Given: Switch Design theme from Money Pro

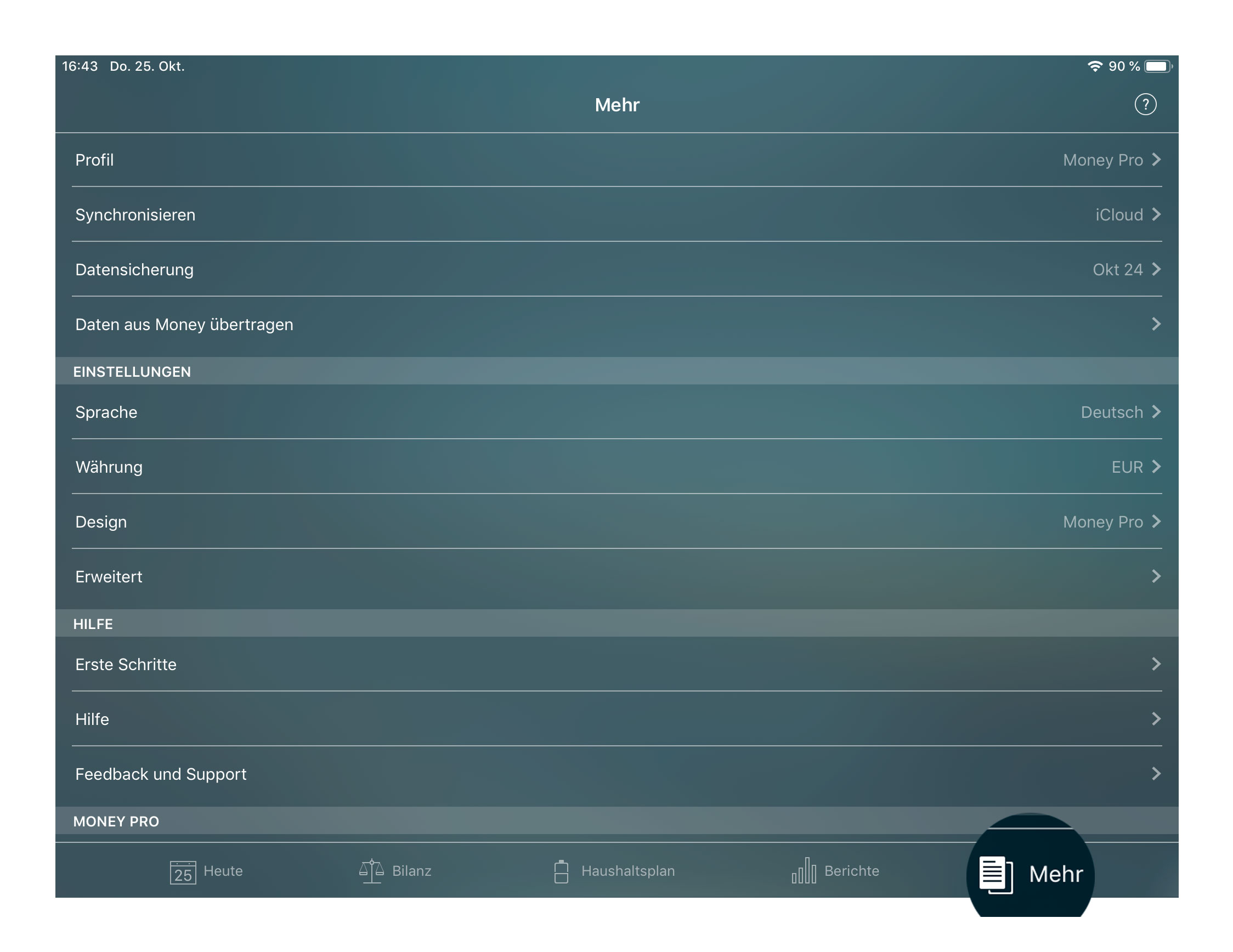Looking at the screenshot, I should click(616, 521).
